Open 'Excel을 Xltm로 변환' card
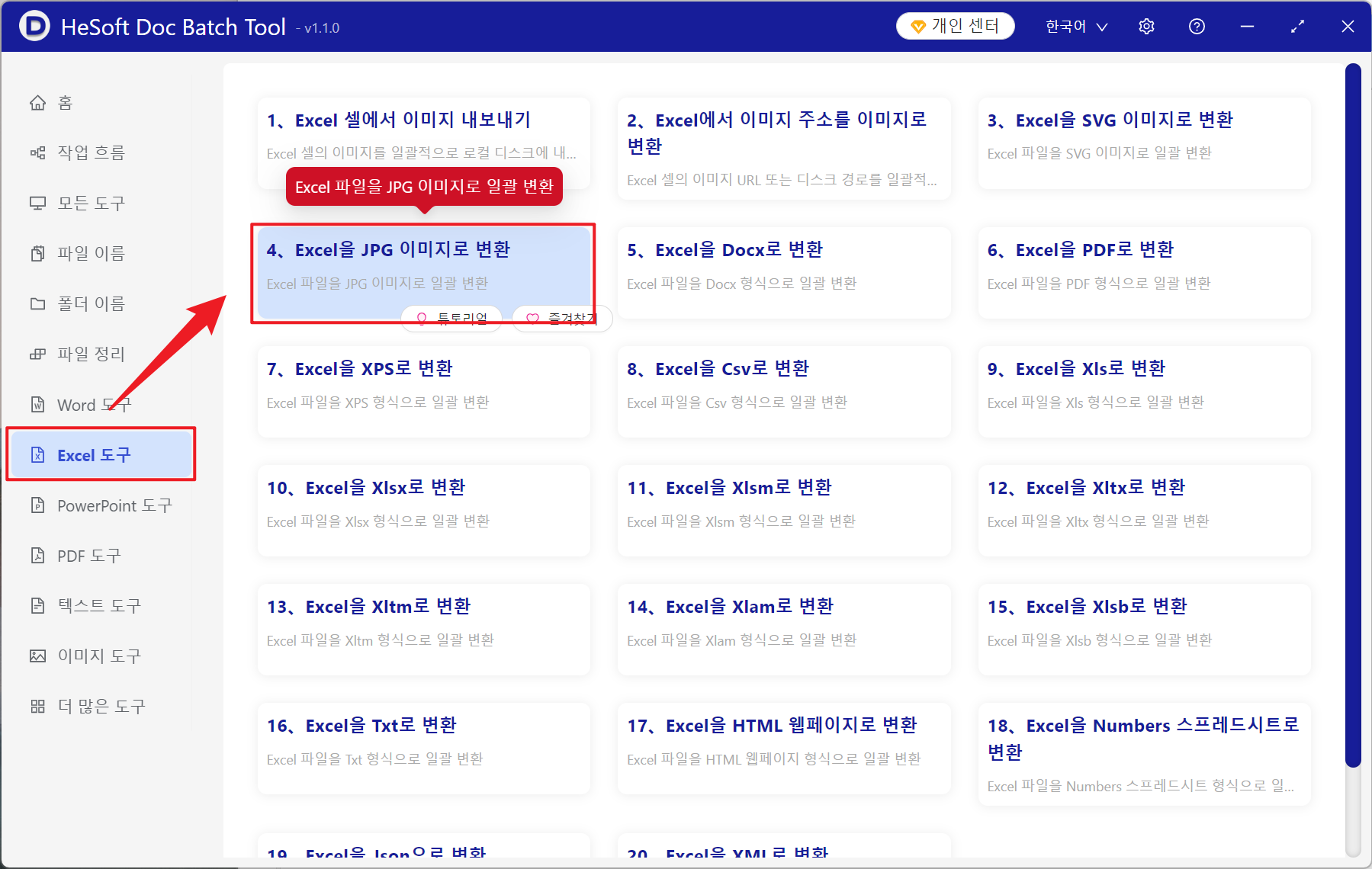 click(x=424, y=630)
